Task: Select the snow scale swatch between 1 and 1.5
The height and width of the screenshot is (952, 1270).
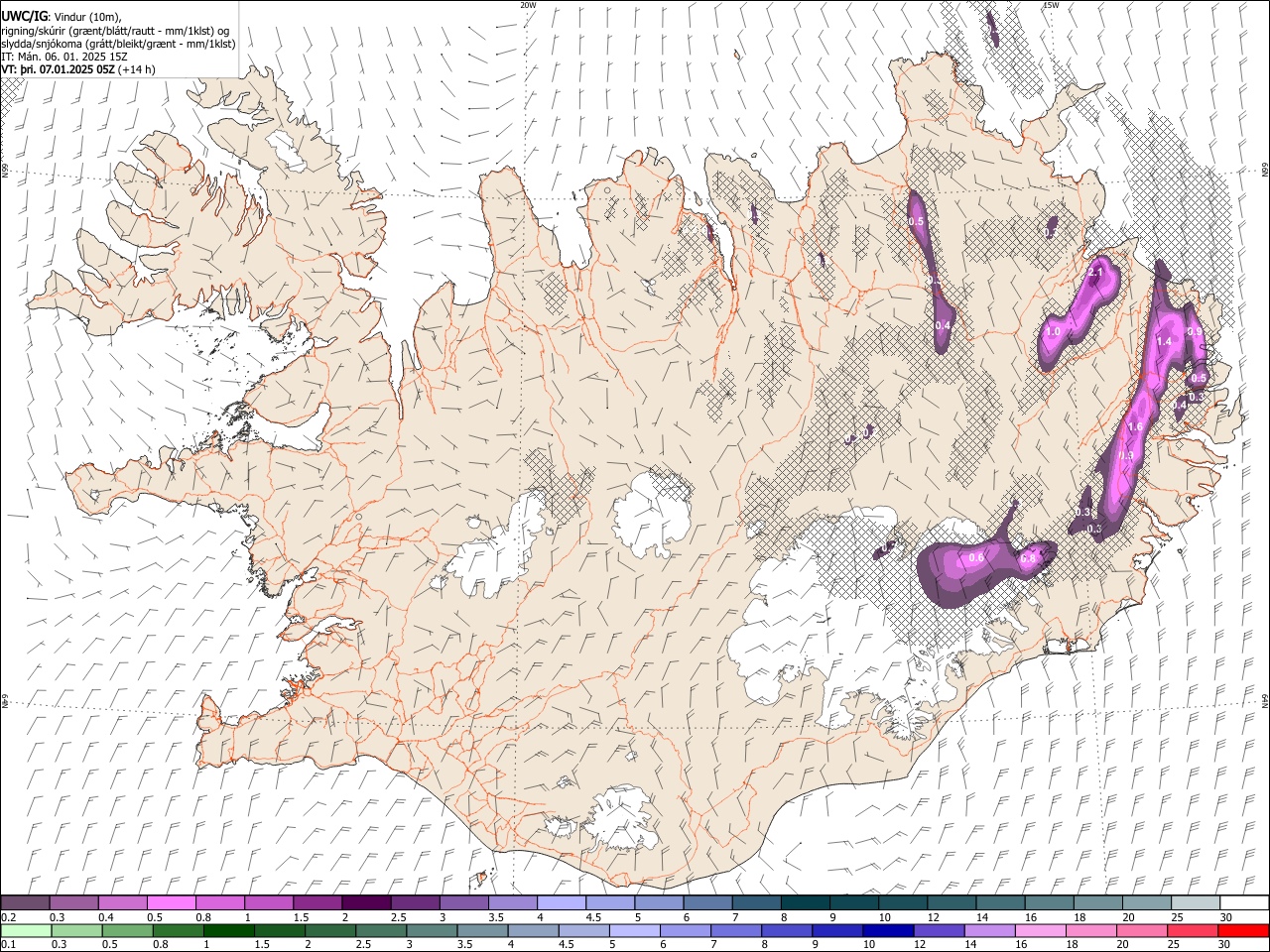Action: [269, 902]
